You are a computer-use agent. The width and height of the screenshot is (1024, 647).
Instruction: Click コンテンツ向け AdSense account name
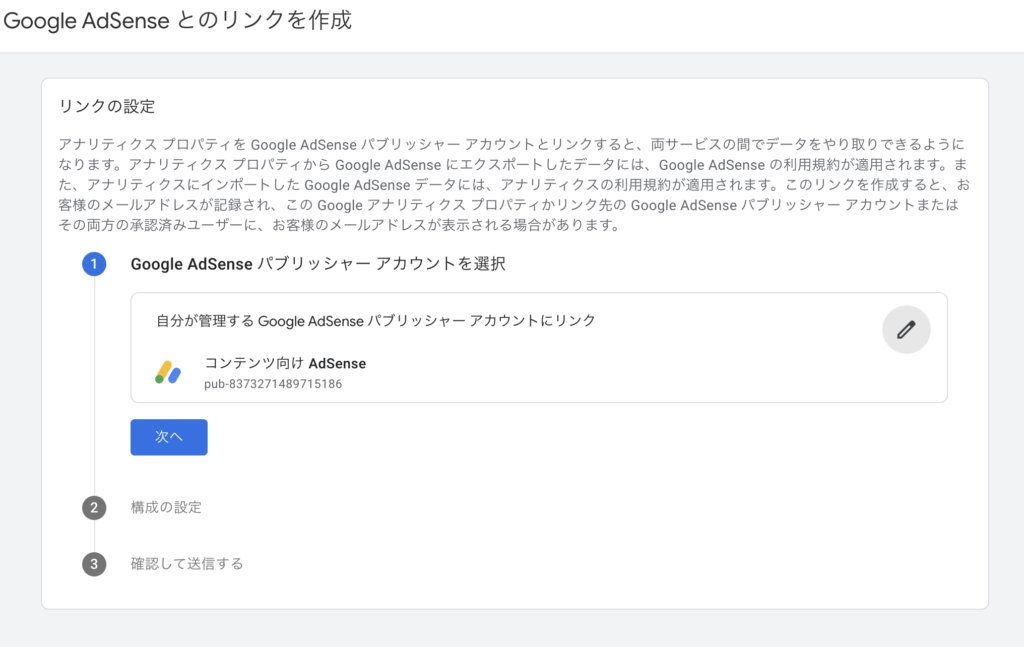[285, 363]
